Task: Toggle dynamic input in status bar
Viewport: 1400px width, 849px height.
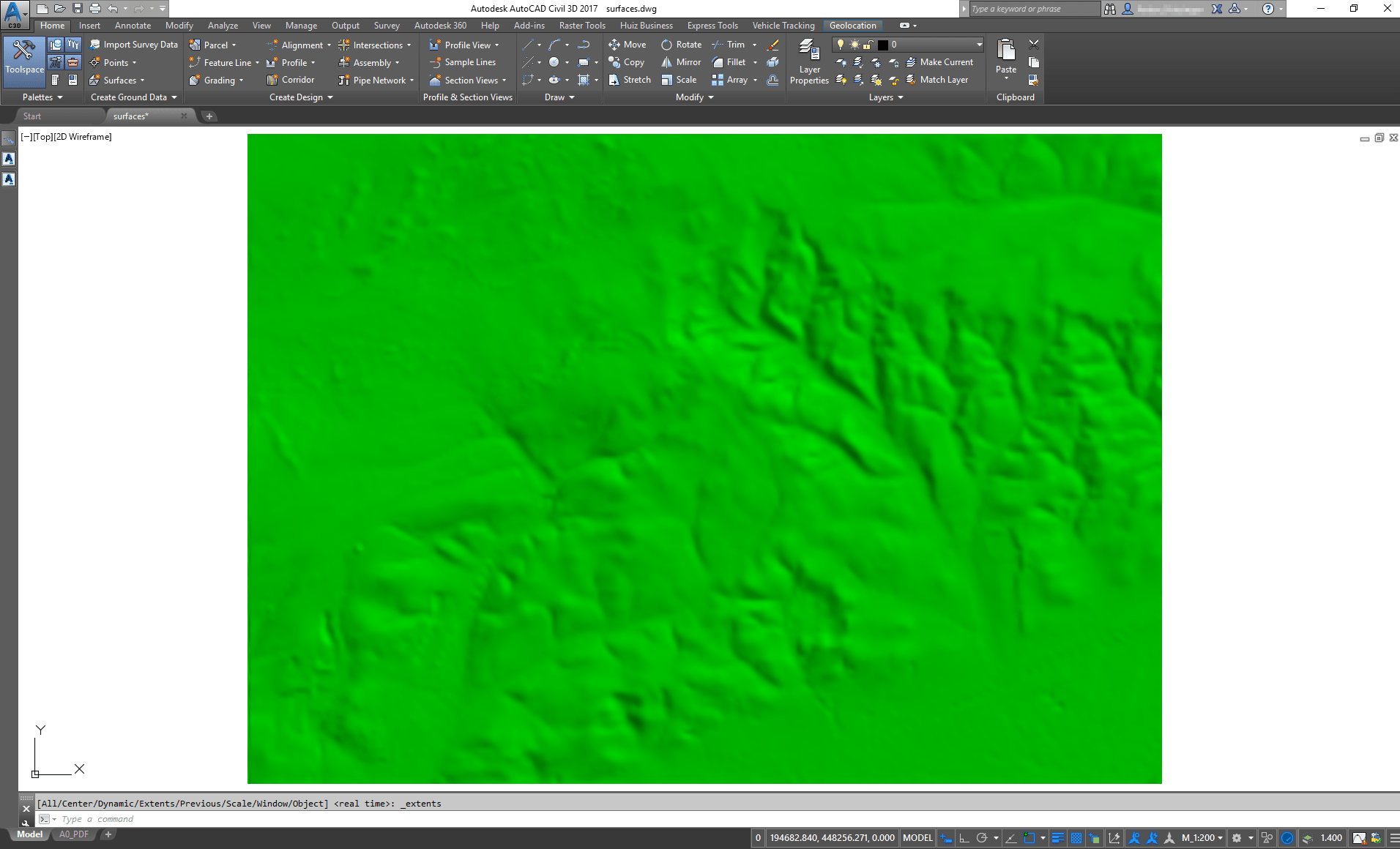Action: [x=947, y=838]
